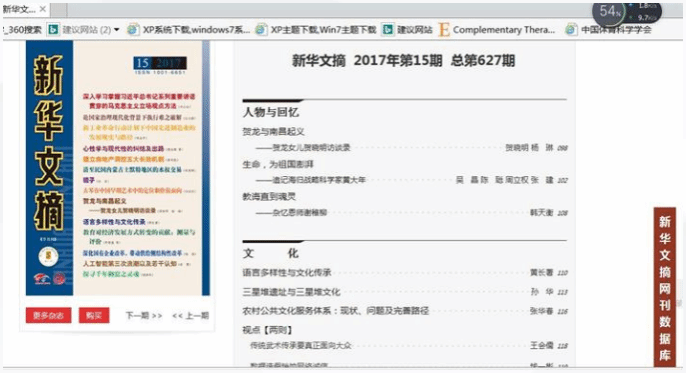This screenshot has height=373, width=686.
Task: Open article 教诲直到魂灵
Action: coord(269,197)
